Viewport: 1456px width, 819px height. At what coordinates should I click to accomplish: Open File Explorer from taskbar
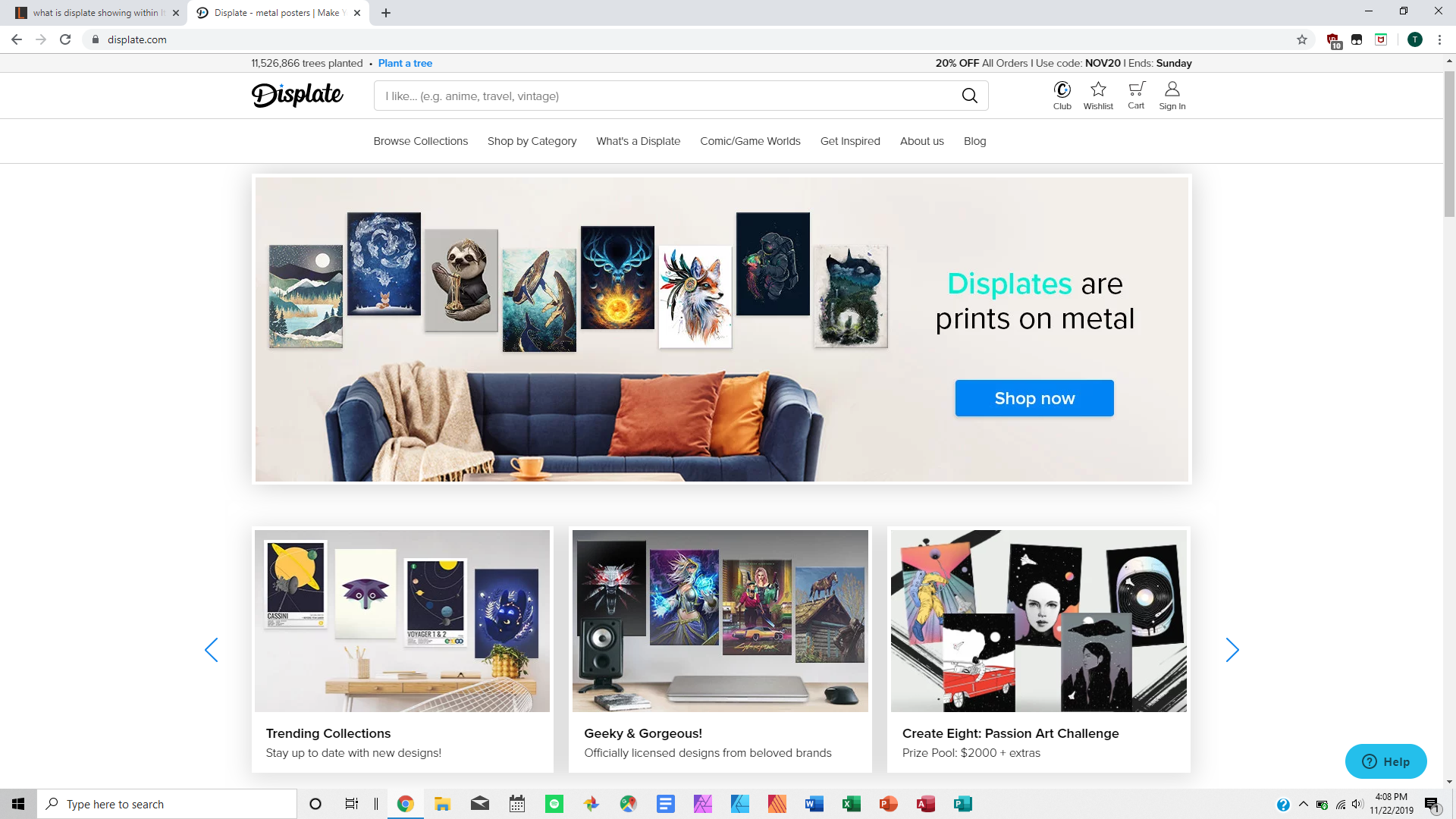tap(443, 804)
